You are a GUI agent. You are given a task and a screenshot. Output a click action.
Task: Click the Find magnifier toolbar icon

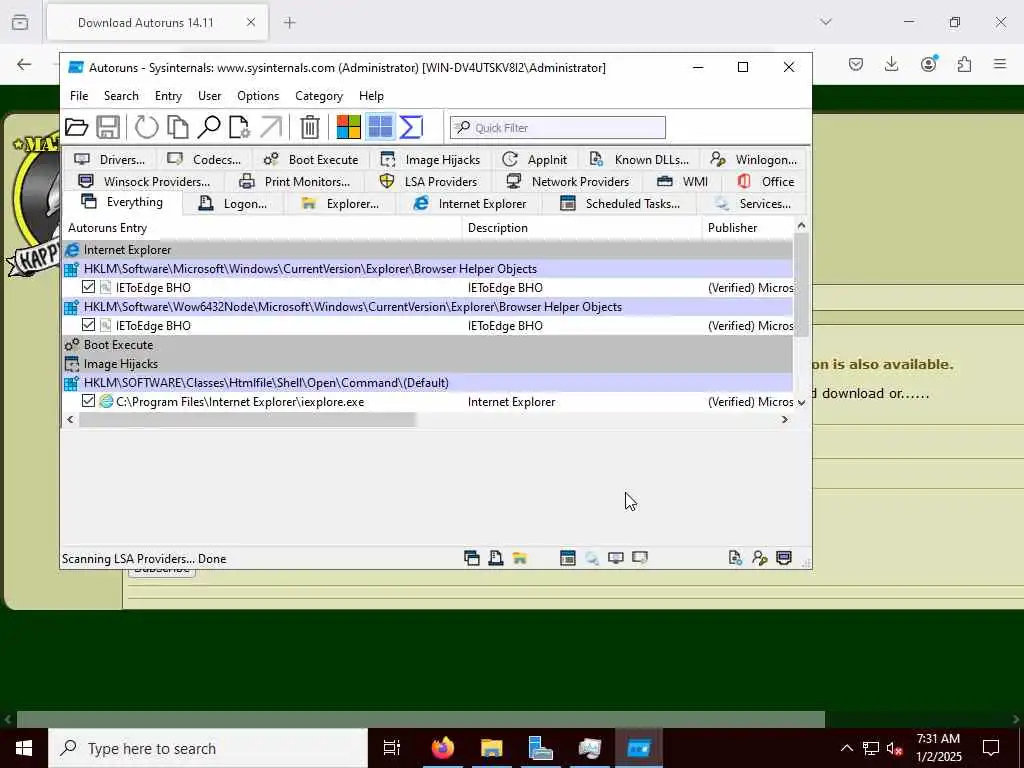click(209, 127)
